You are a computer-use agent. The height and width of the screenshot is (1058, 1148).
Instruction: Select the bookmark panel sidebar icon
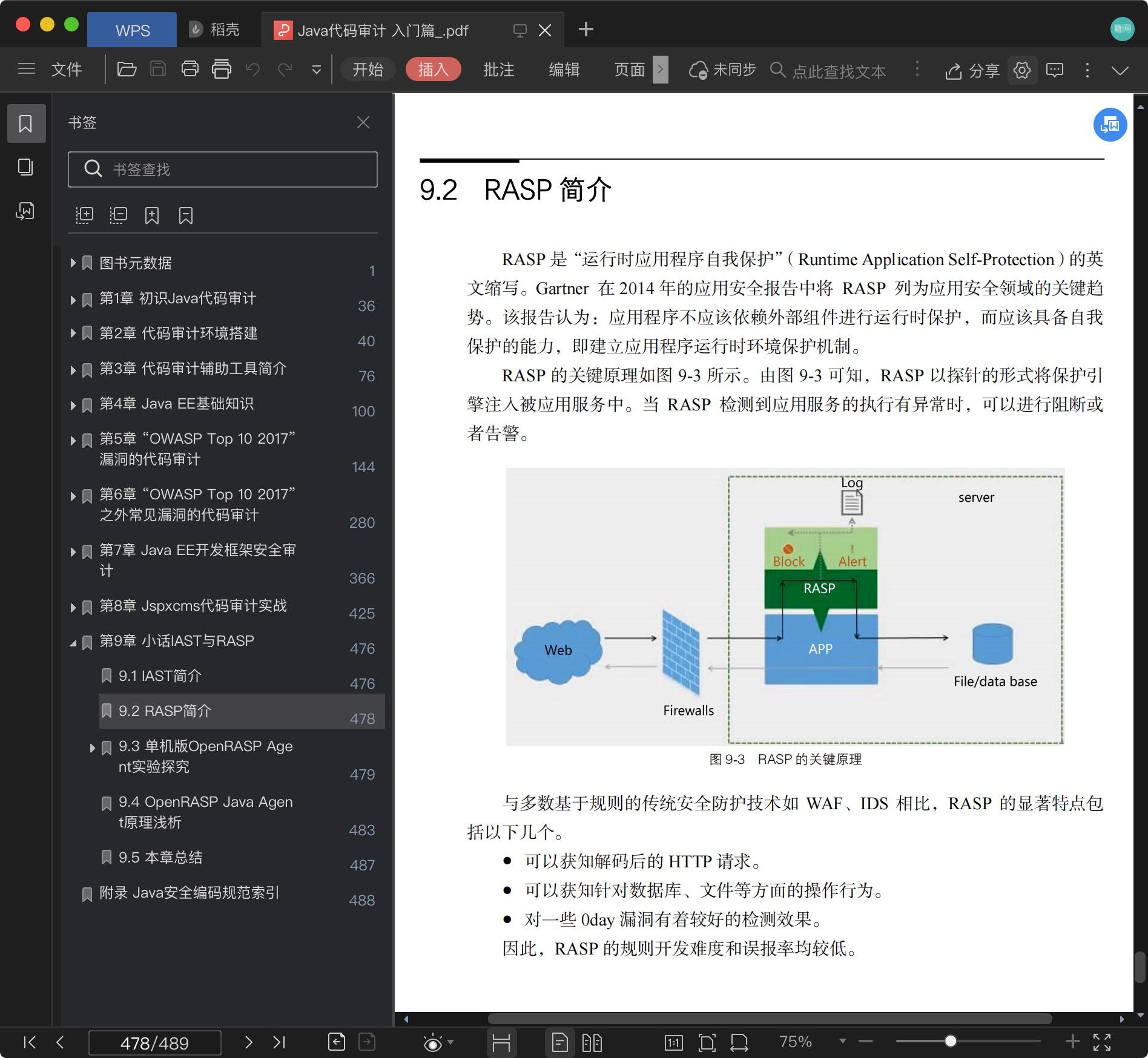tap(26, 123)
